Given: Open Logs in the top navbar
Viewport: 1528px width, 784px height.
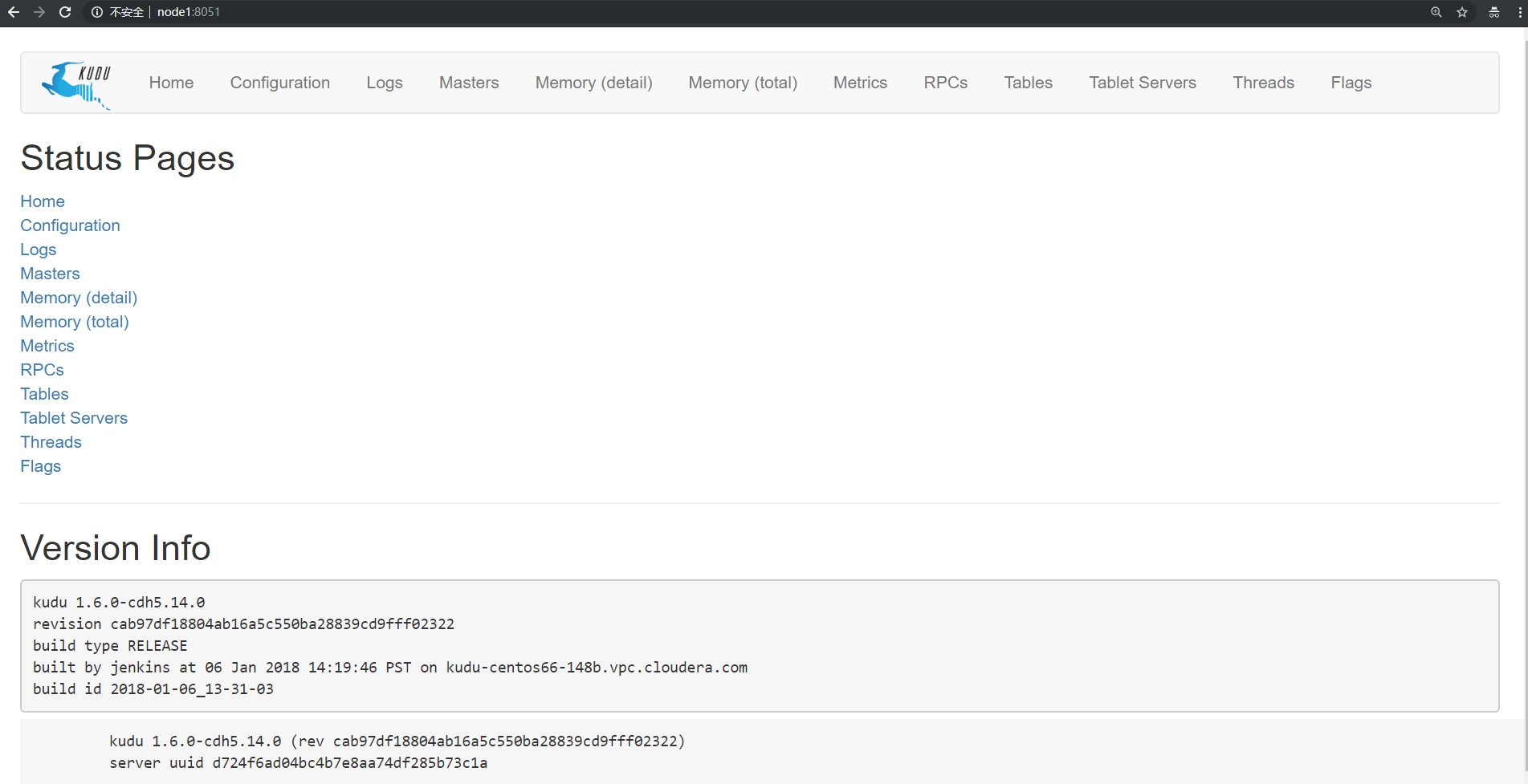Looking at the screenshot, I should pos(385,83).
